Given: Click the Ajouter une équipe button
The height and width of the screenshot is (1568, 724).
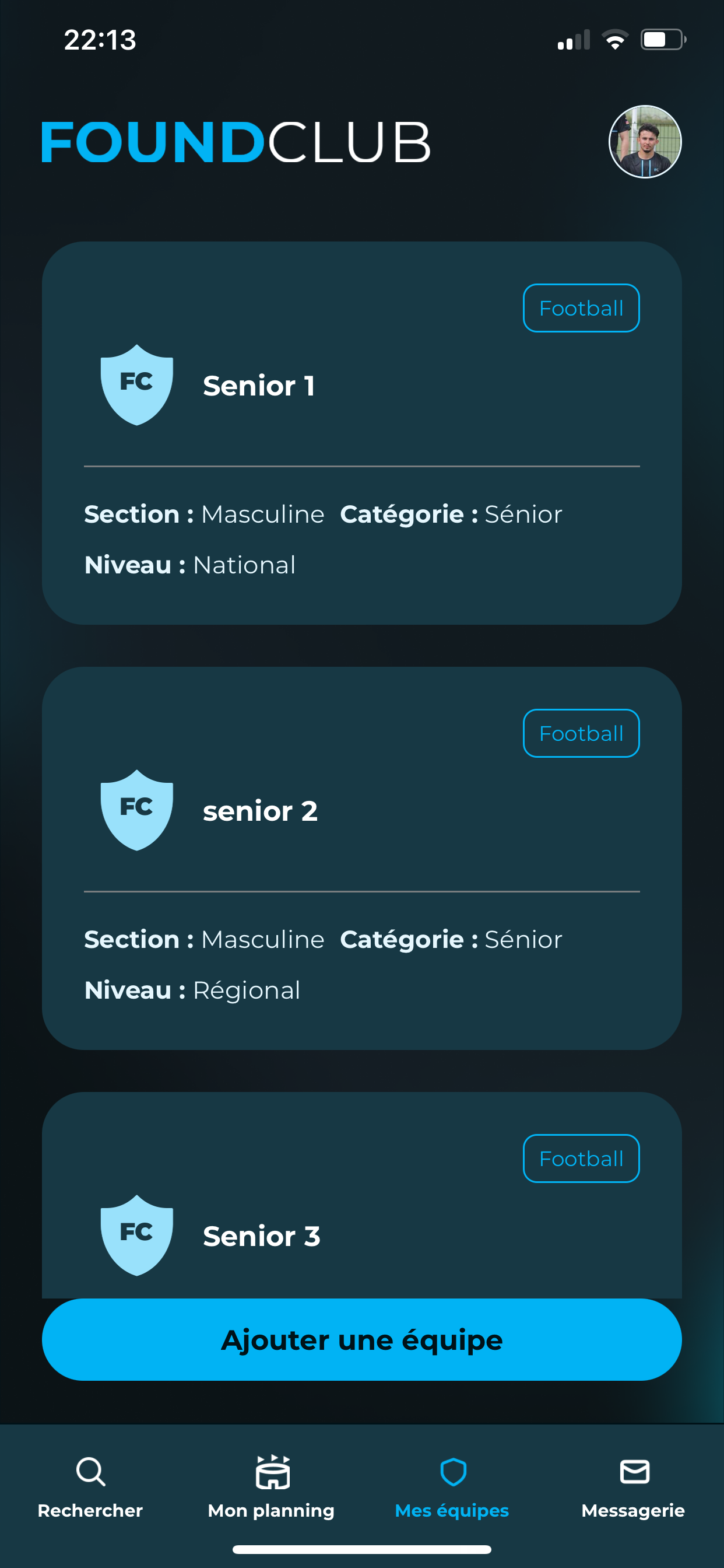Looking at the screenshot, I should (x=362, y=1340).
